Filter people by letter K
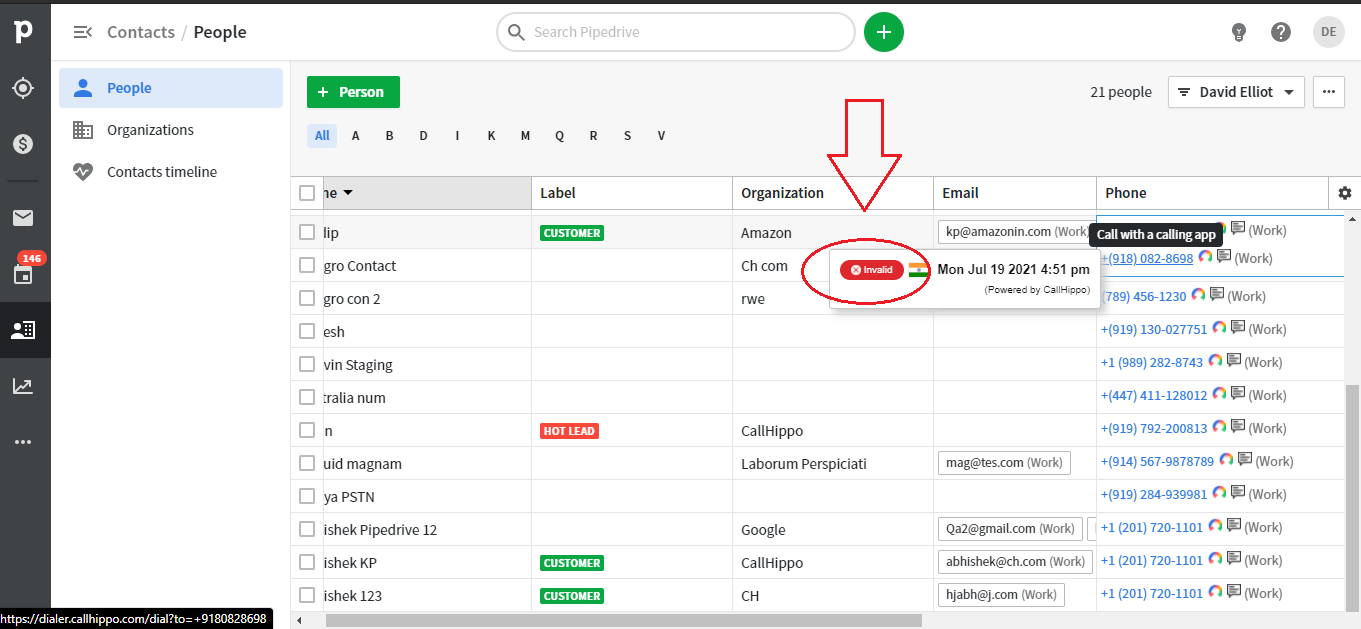1361x629 pixels. click(x=491, y=136)
